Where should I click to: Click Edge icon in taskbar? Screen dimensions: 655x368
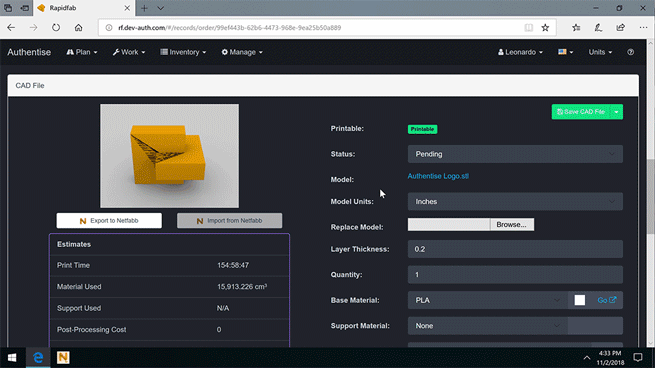point(38,358)
